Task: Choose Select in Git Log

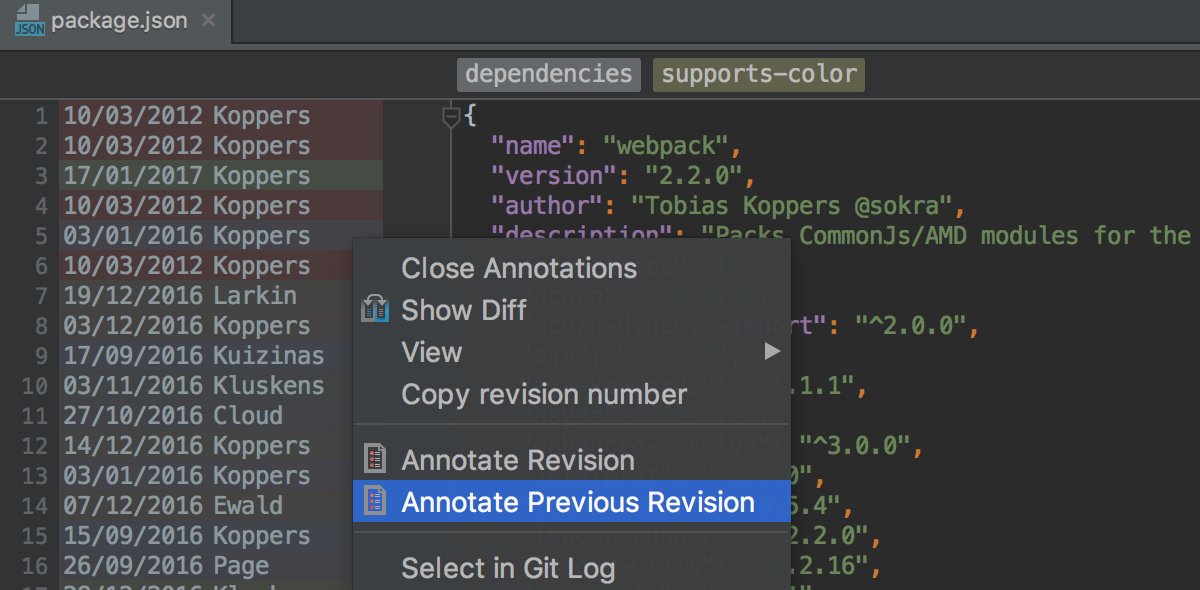Action: coord(571,568)
